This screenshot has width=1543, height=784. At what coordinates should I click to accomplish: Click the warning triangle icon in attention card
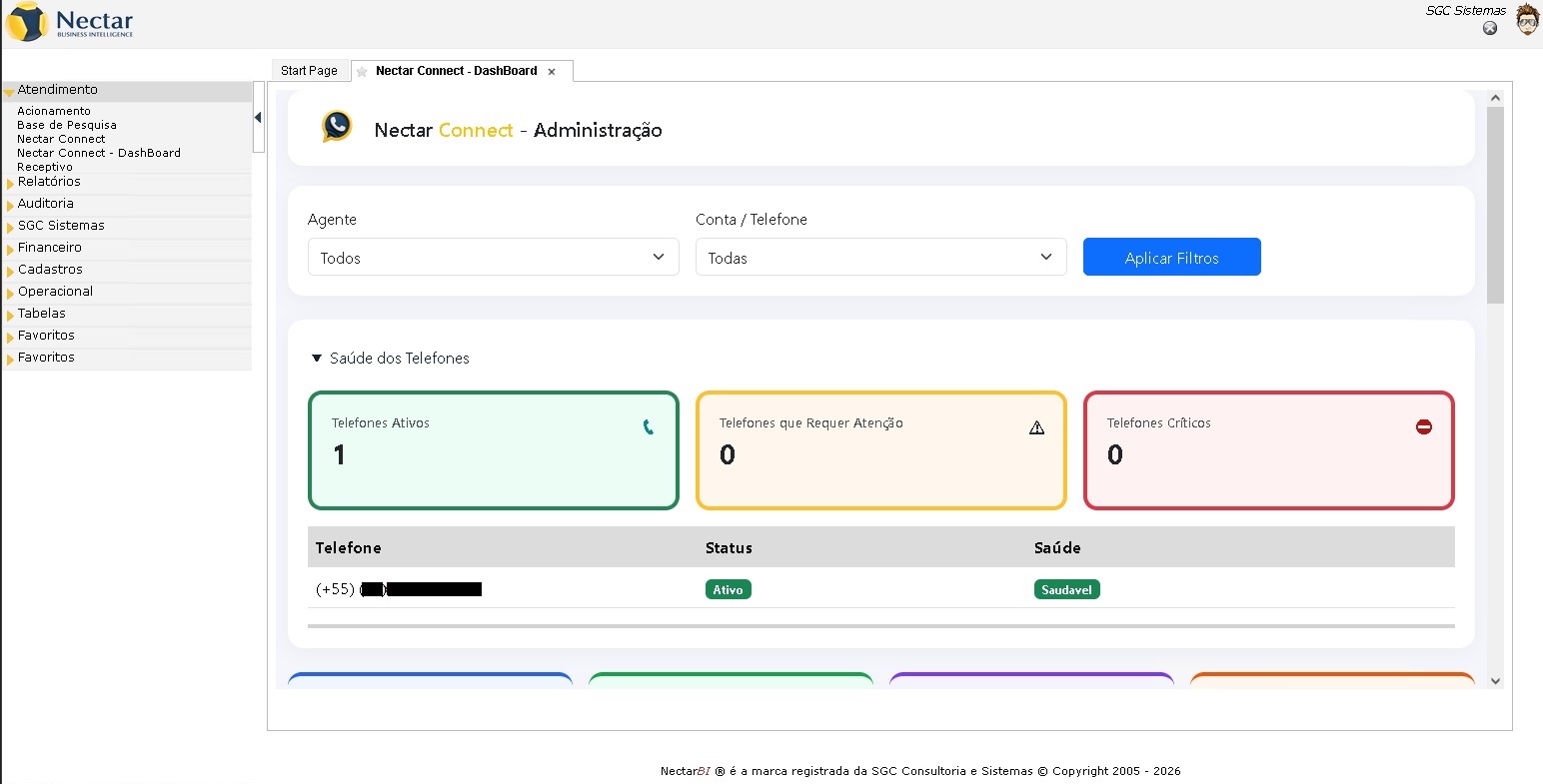pyautogui.click(x=1036, y=427)
